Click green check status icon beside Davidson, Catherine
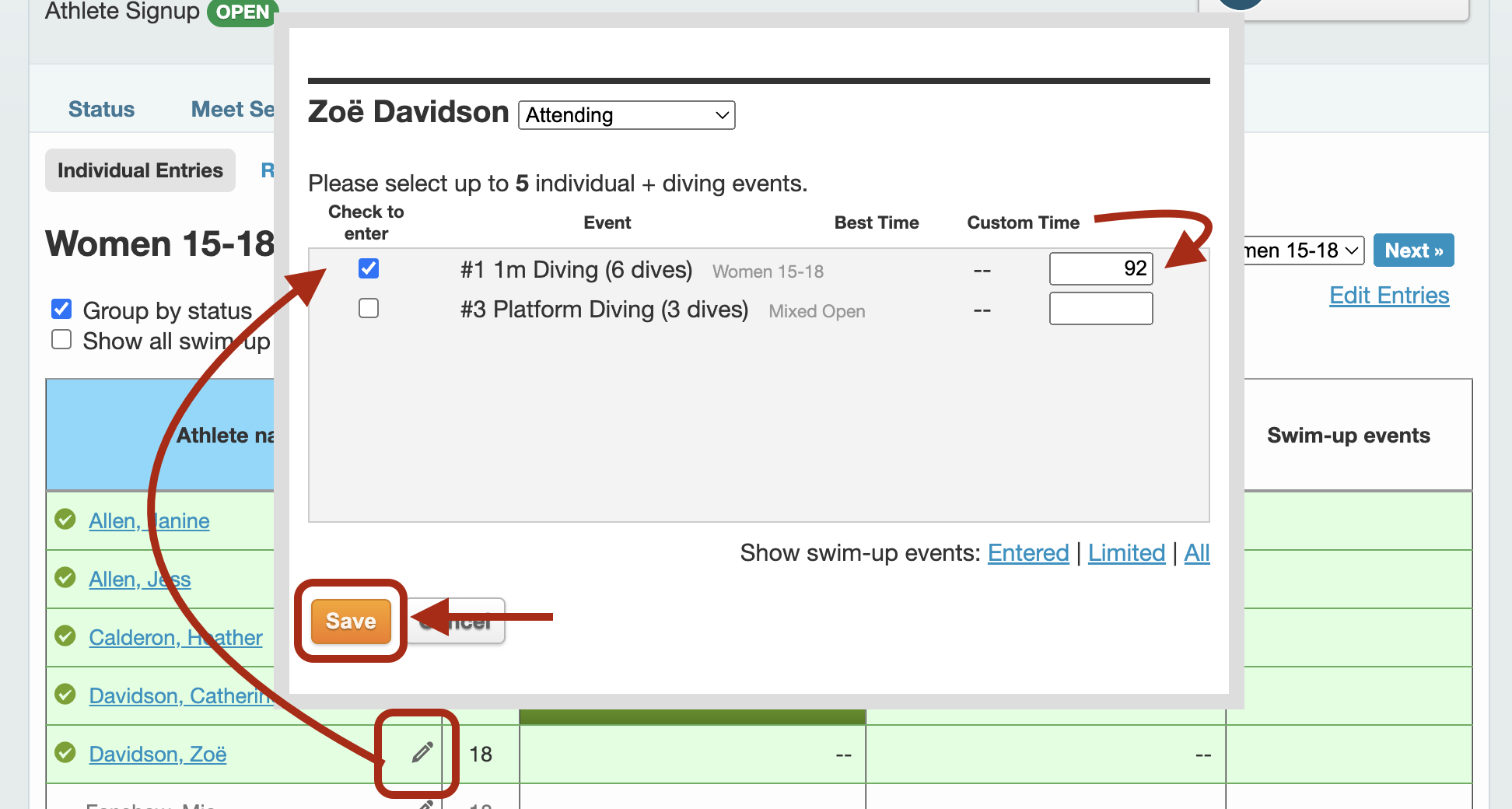The height and width of the screenshot is (809, 1512). [x=65, y=694]
